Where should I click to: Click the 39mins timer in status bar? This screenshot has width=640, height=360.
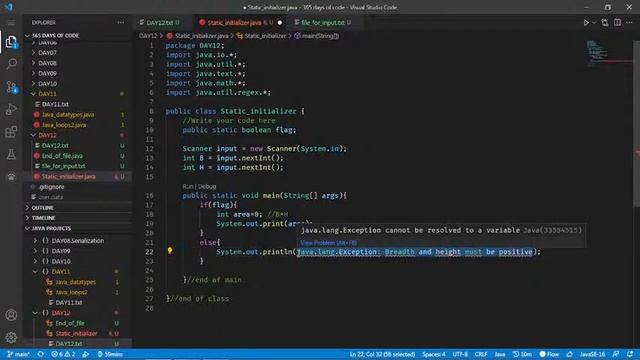[110, 354]
